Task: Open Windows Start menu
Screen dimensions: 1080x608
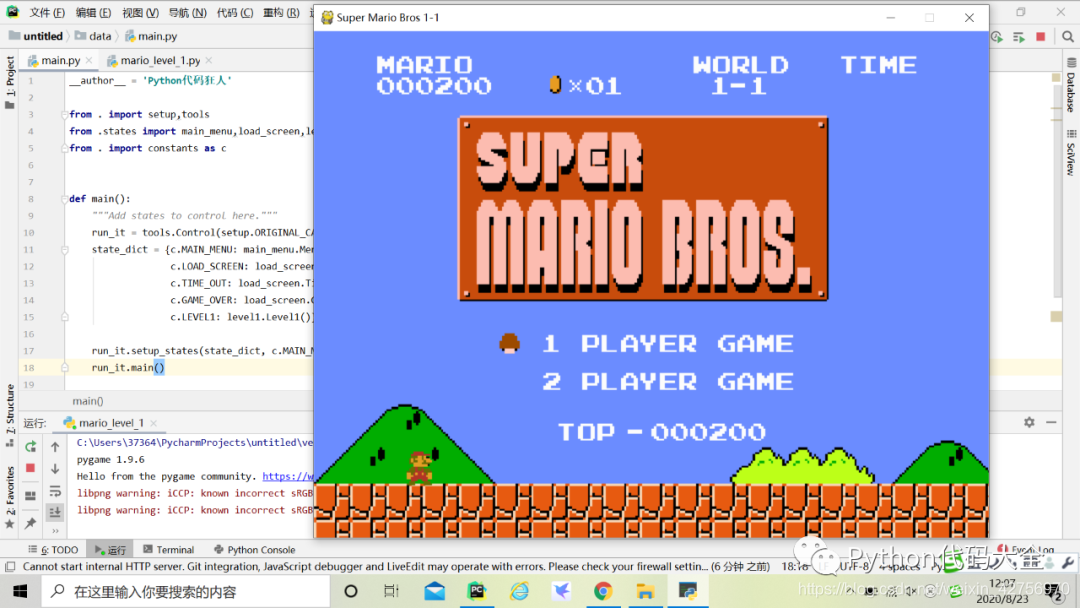Action: [x=20, y=591]
